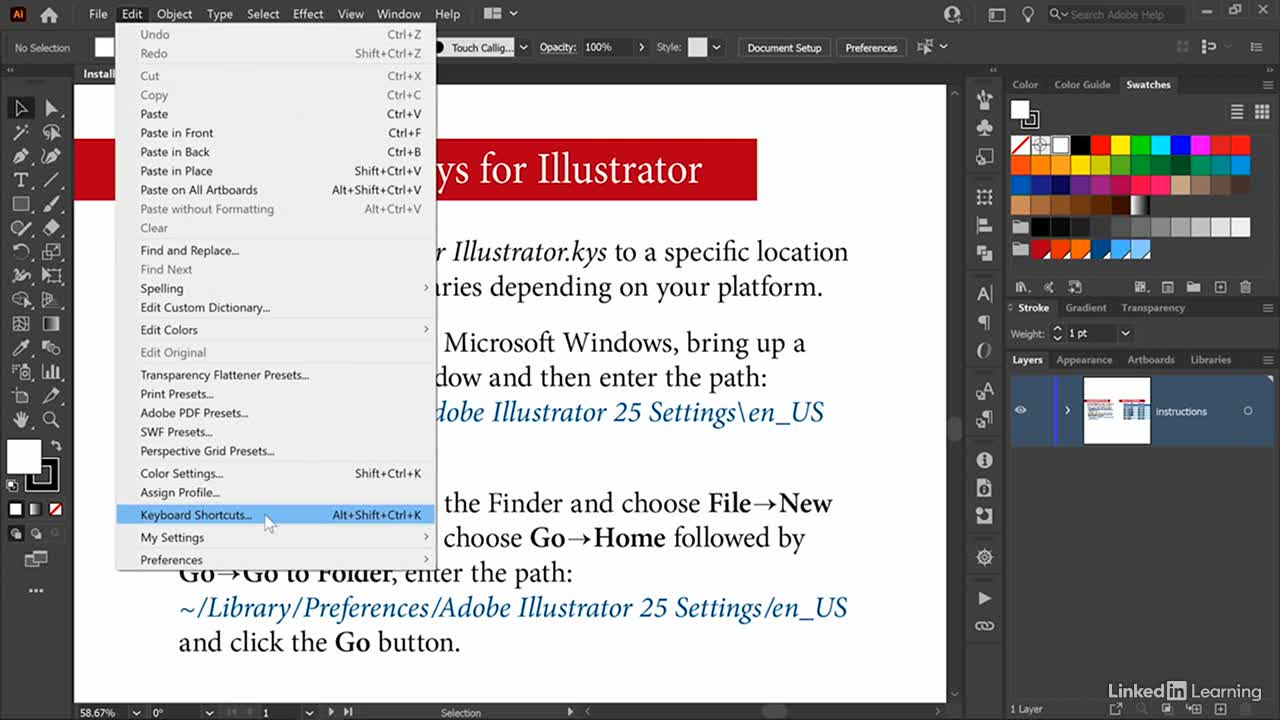Select the Rotate tool
Viewport: 1280px width, 720px height.
pyautogui.click(x=20, y=252)
